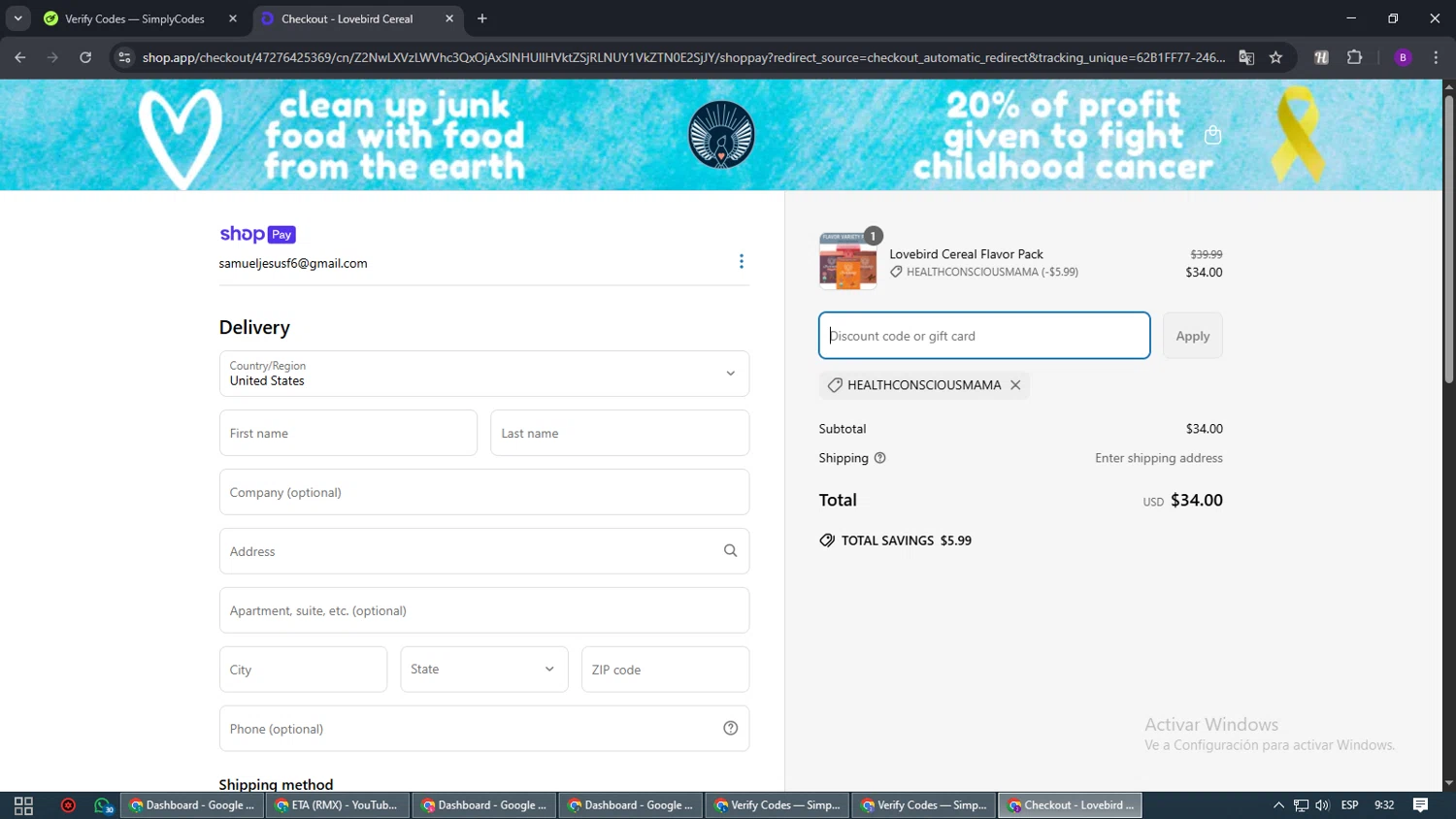Screen dimensions: 1456x819
Task: Focus the Discount code or gift card field
Action: point(984,336)
